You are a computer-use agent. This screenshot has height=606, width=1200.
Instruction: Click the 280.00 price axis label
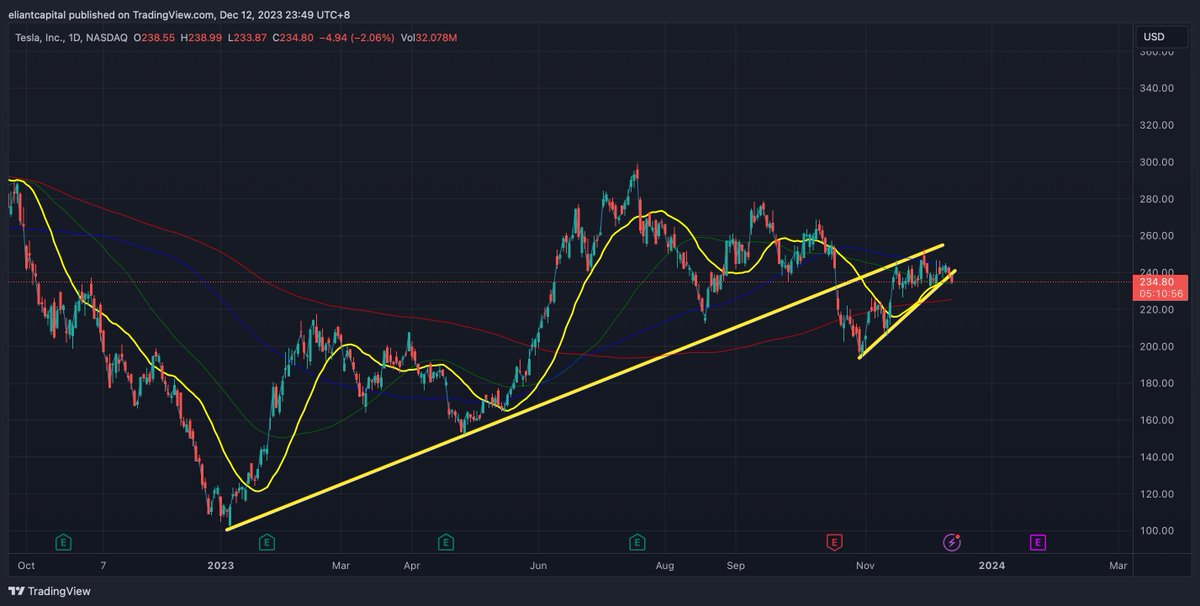[x=1155, y=199]
